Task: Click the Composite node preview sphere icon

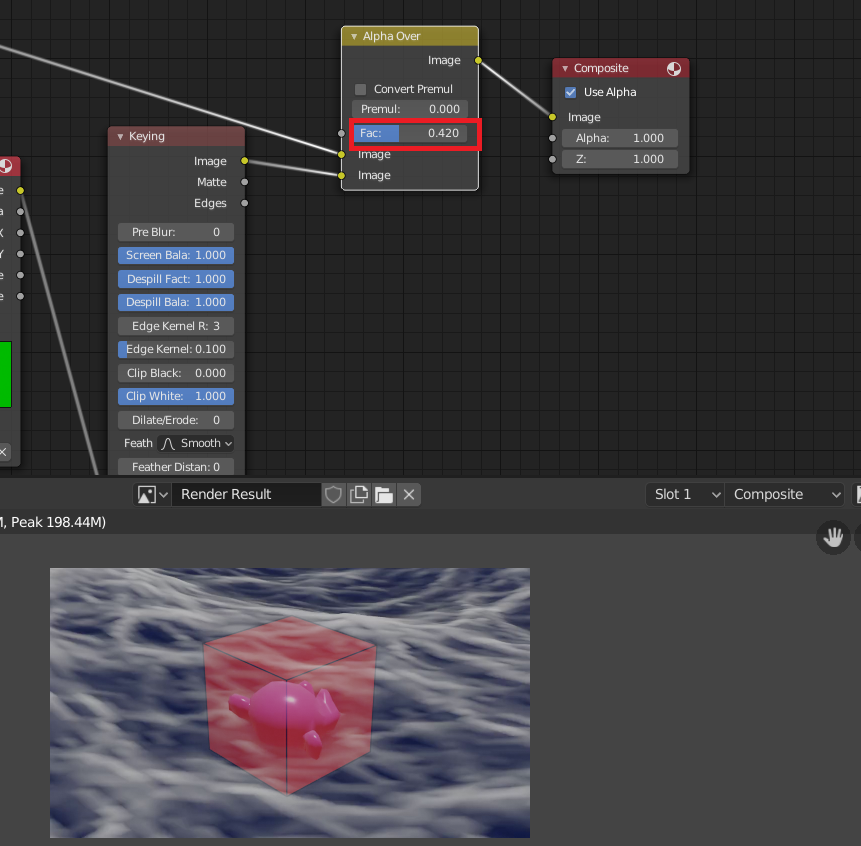Action: coord(674,69)
